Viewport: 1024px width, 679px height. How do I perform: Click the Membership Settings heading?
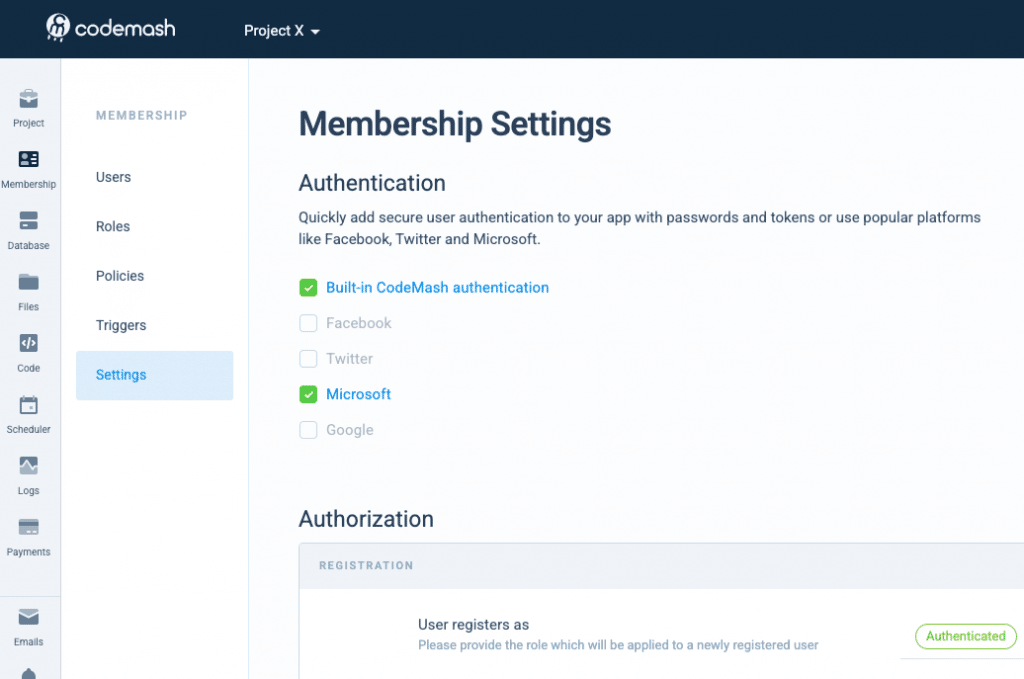(455, 124)
